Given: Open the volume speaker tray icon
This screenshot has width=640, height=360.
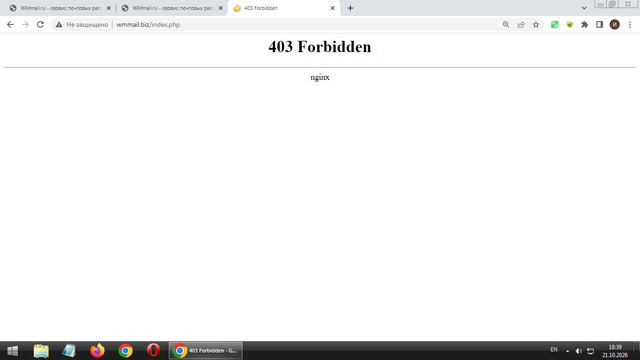Looking at the screenshot, I should [x=578, y=351].
